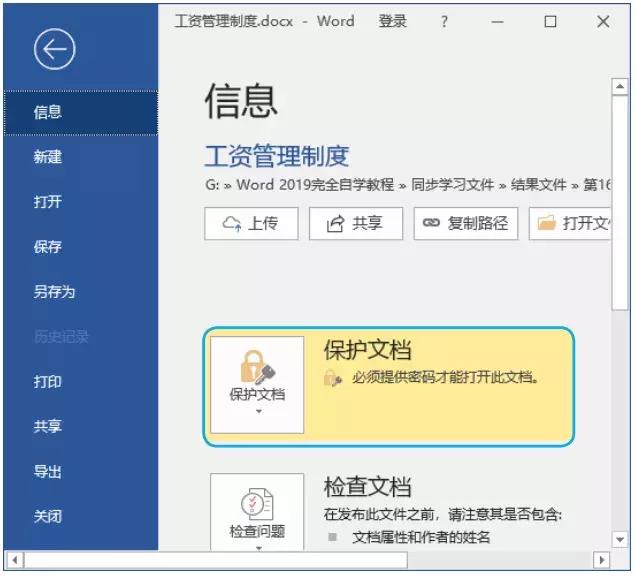Open help with the question mark icon

tap(445, 21)
